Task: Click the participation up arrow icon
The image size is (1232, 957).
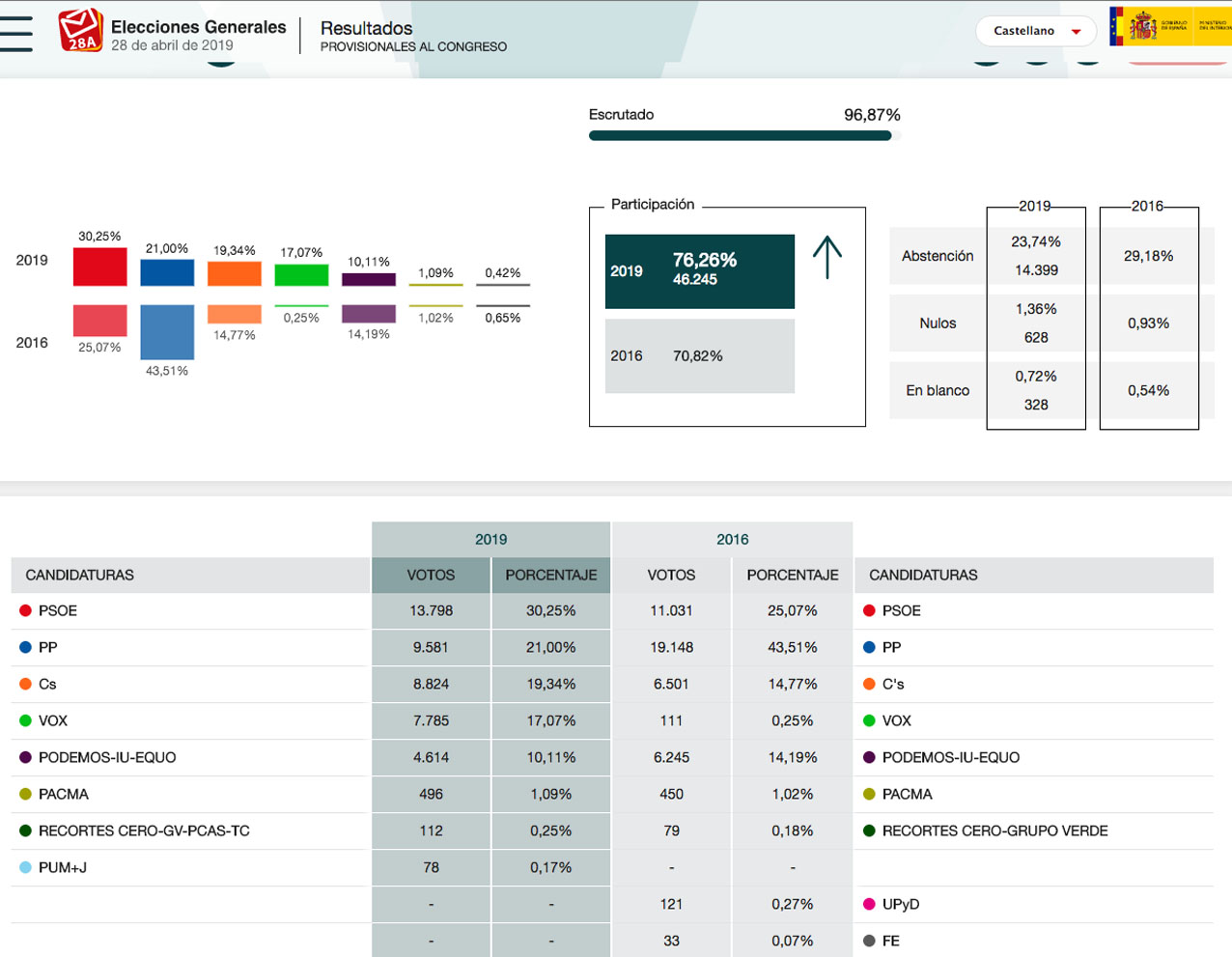Action: pos(827,258)
